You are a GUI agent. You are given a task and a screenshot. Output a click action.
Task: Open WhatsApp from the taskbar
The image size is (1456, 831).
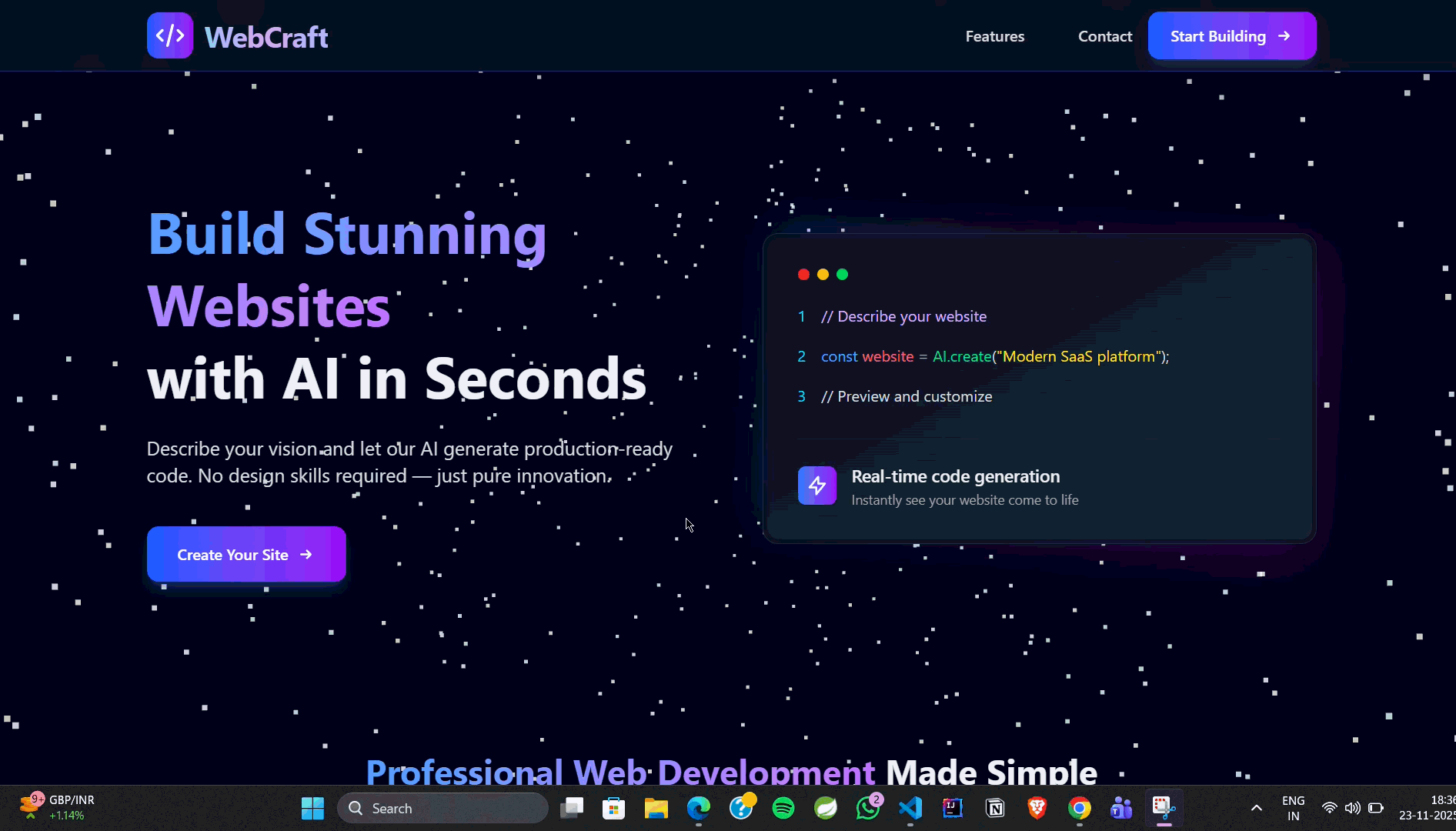click(x=867, y=808)
